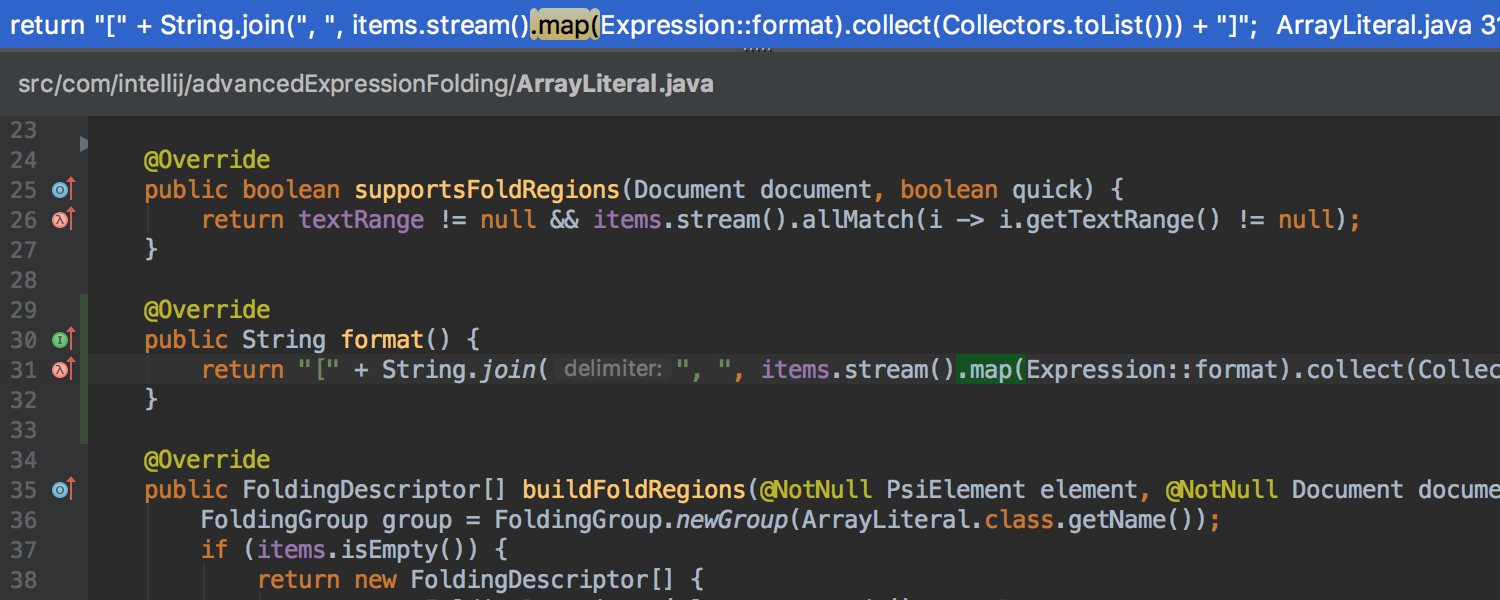Click line number 33 in the gutter
1500x600 pixels.
pos(23,430)
